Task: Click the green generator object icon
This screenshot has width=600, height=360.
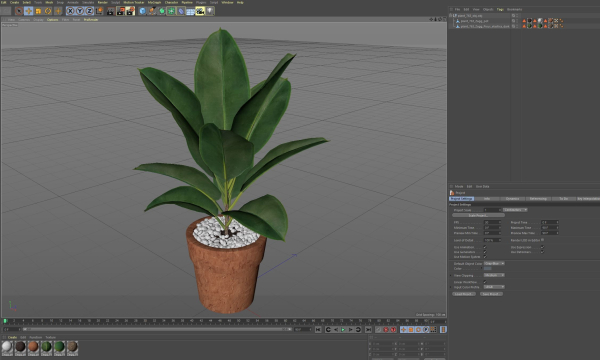Action: coord(161,11)
